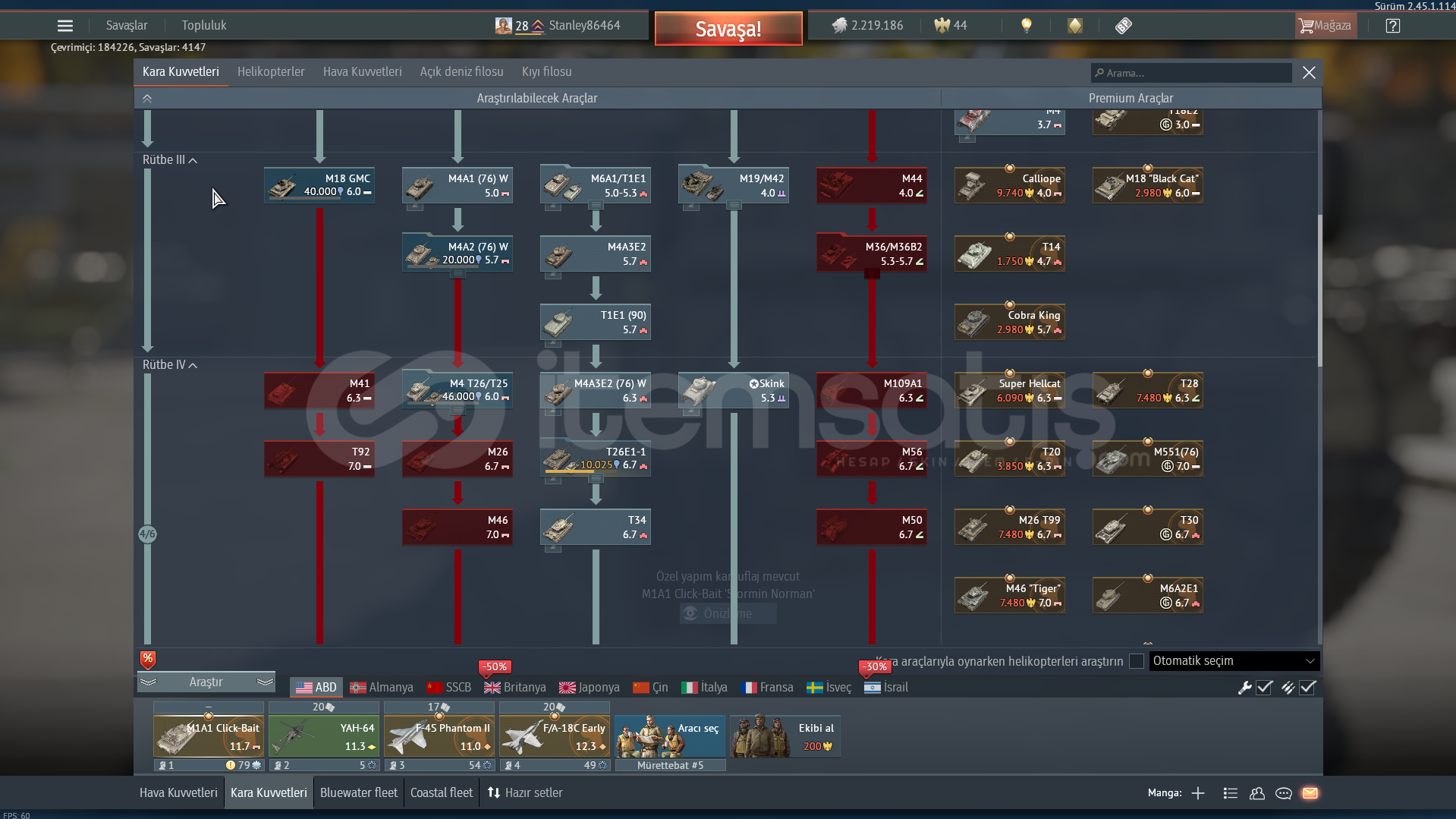
Task: Select the Skink vehicle
Action: [x=734, y=390]
